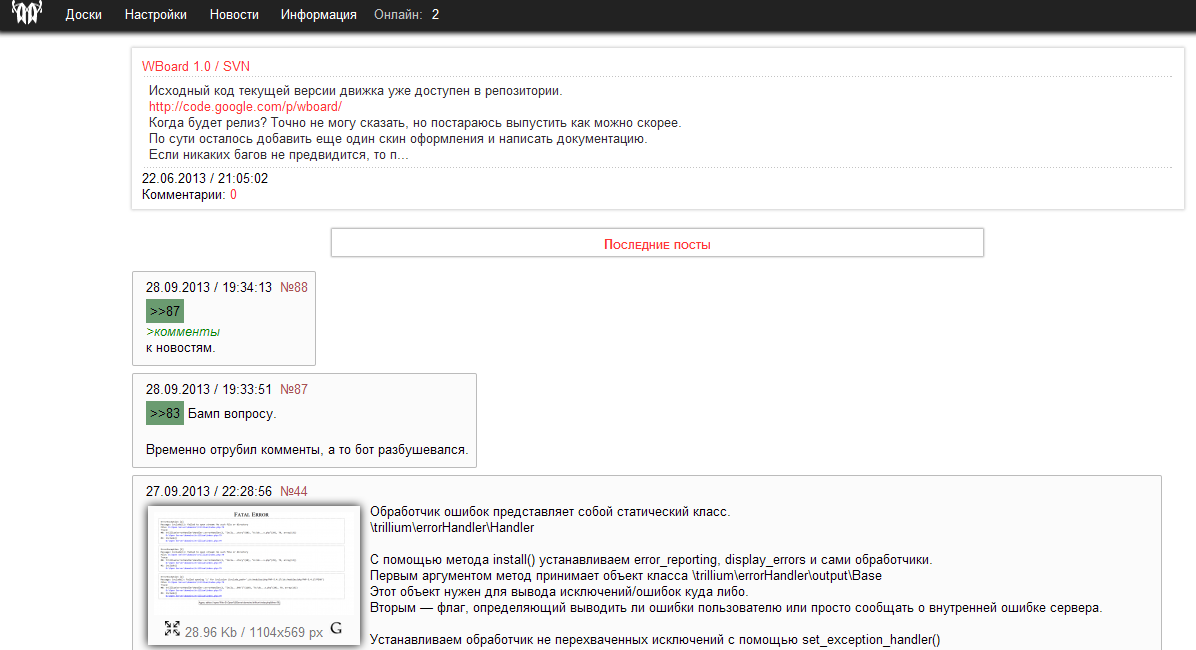Open post number №44
The height and width of the screenshot is (650, 1196).
(x=294, y=491)
